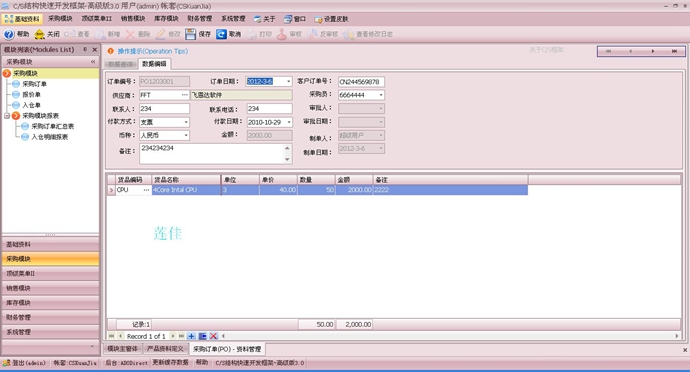The height and width of the screenshot is (372, 690).
Task: Switch to 库存模块 sidebar section
Action: pos(50,302)
